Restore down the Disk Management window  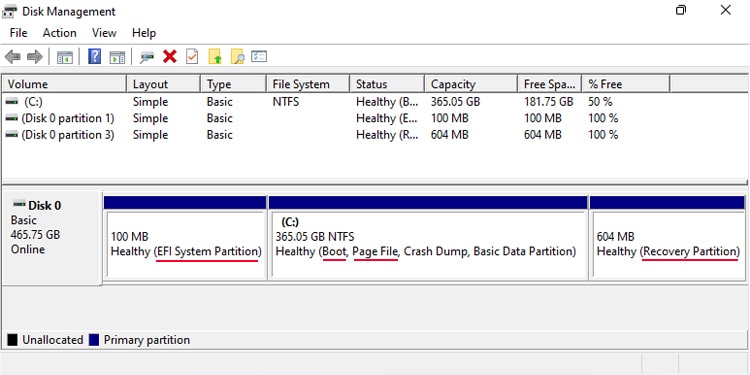(x=681, y=10)
